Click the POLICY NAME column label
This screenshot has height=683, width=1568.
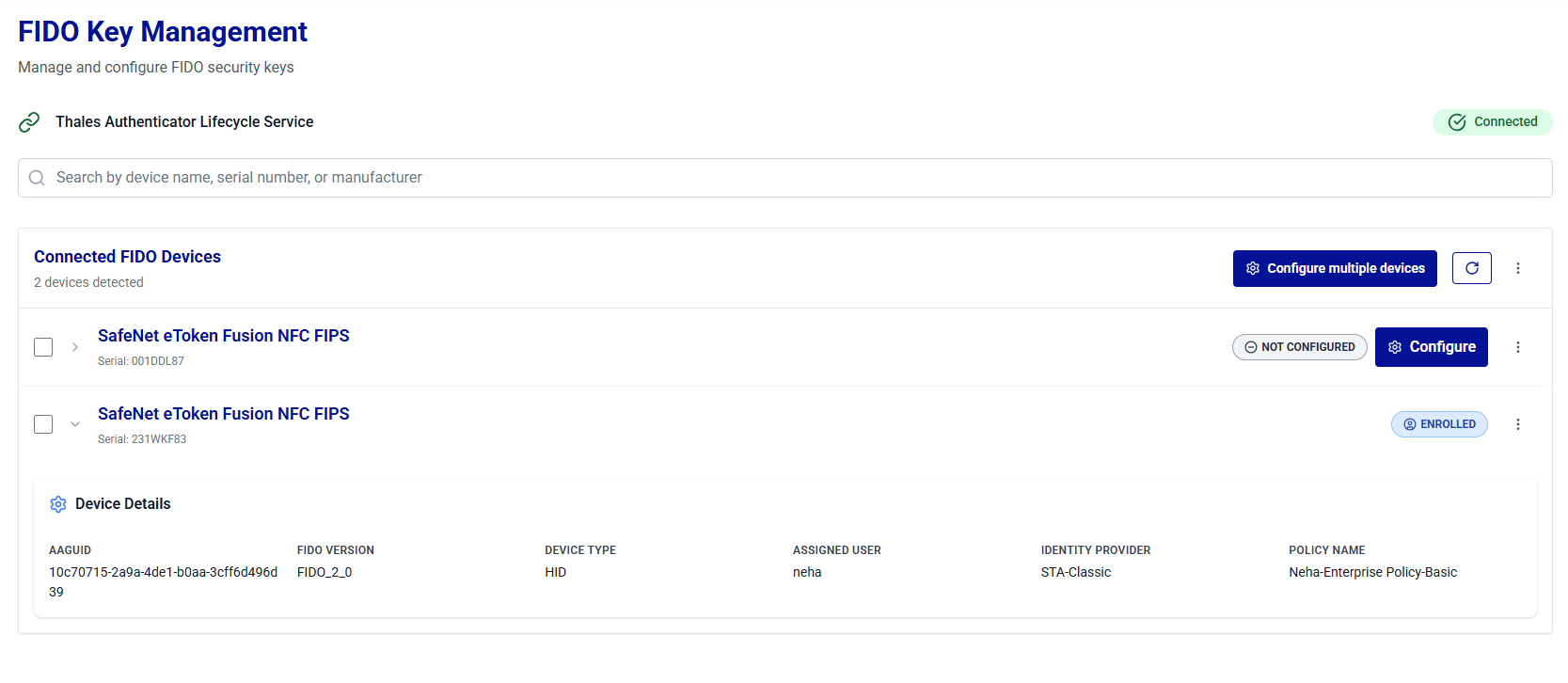pos(1327,550)
